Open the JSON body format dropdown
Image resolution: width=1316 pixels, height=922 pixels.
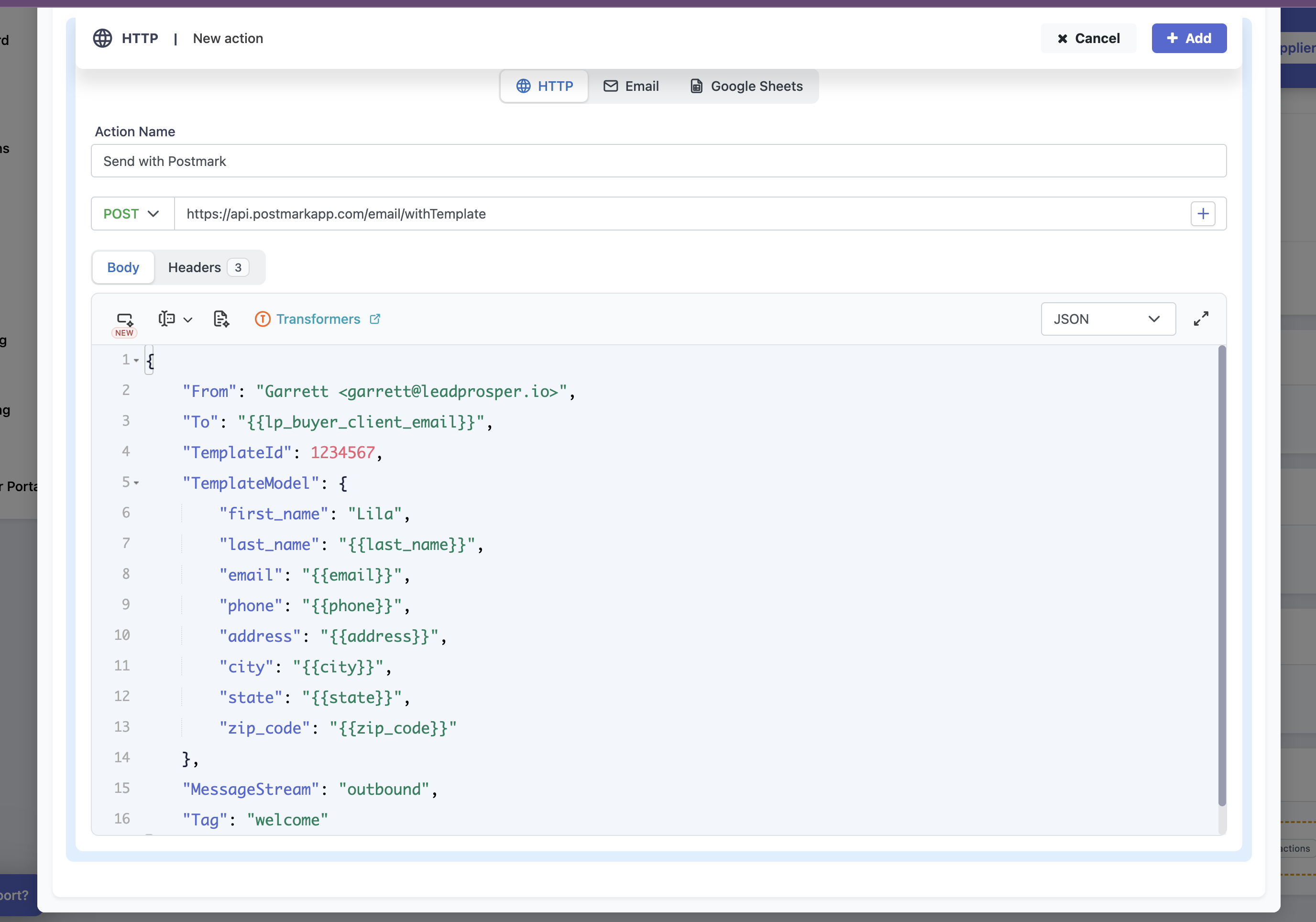tap(1108, 319)
